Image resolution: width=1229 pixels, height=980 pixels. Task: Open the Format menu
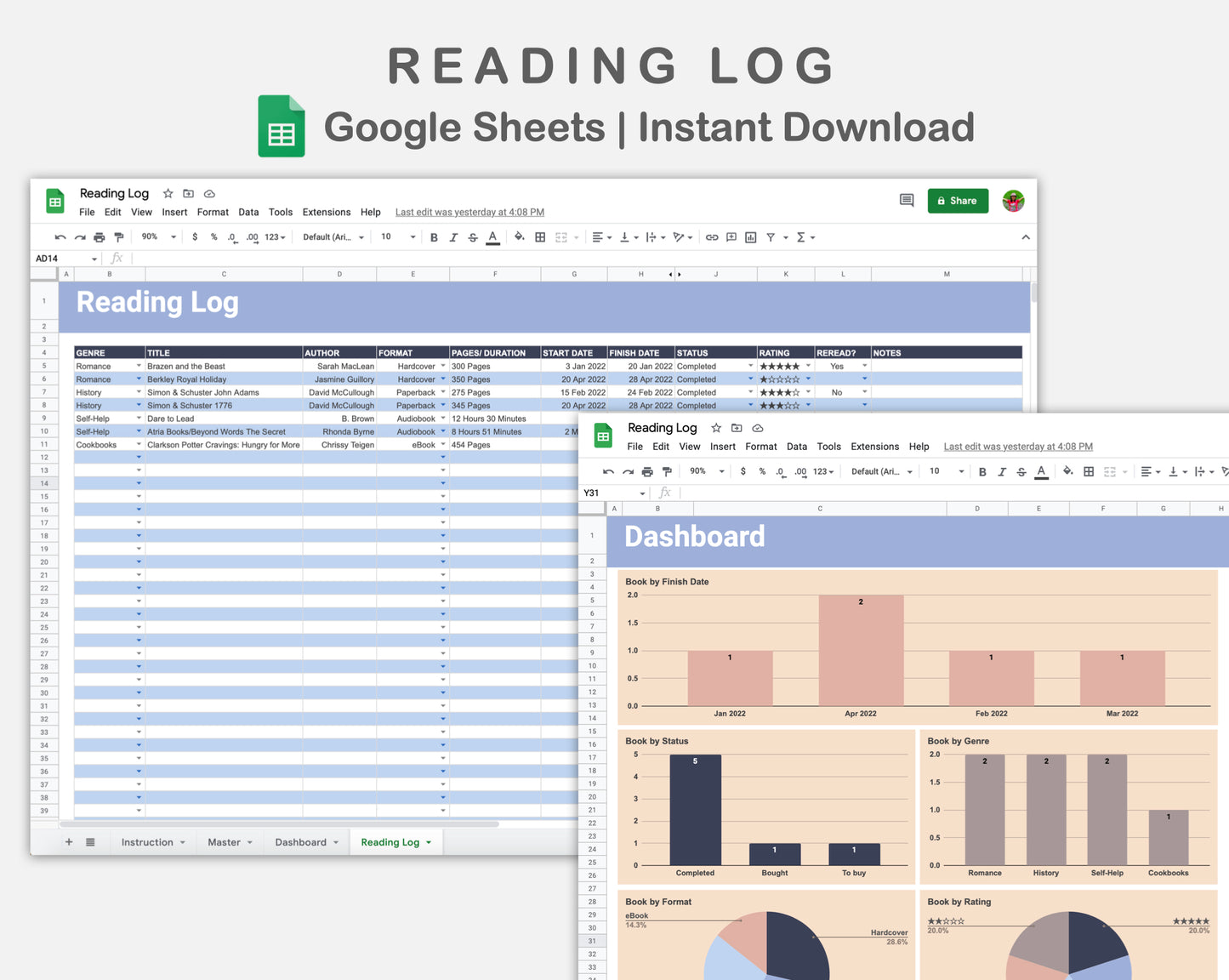pos(213,212)
